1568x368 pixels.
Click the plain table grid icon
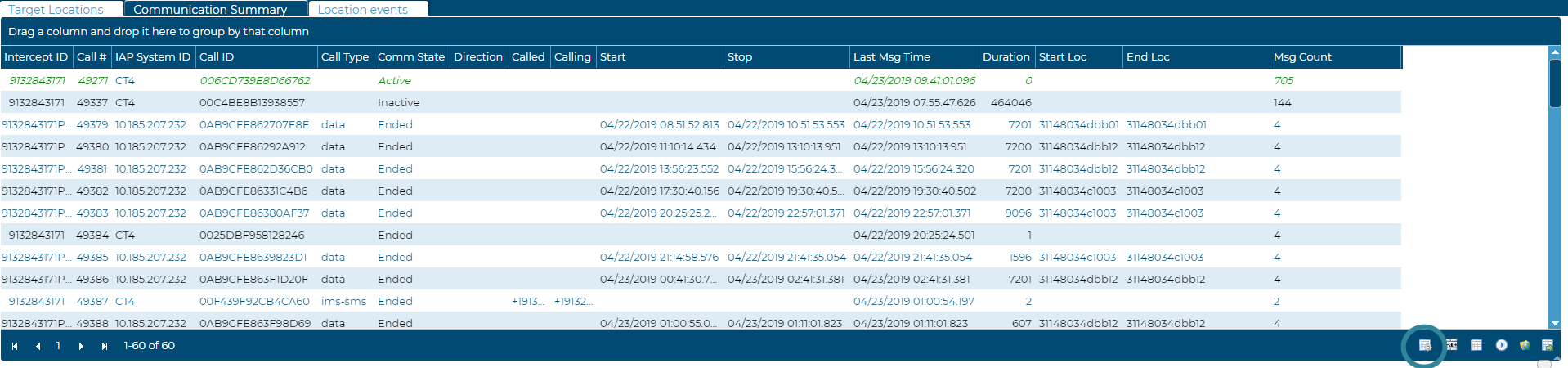(1476, 345)
